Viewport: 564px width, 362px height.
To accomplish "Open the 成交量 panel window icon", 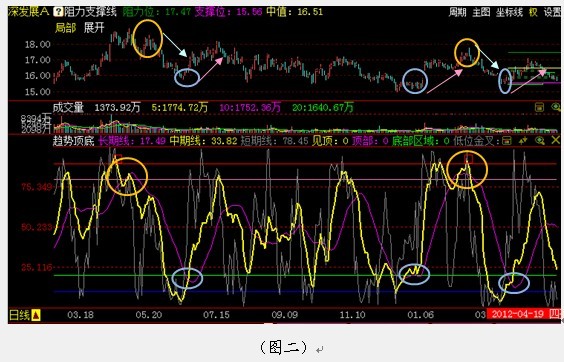I will [x=539, y=107].
